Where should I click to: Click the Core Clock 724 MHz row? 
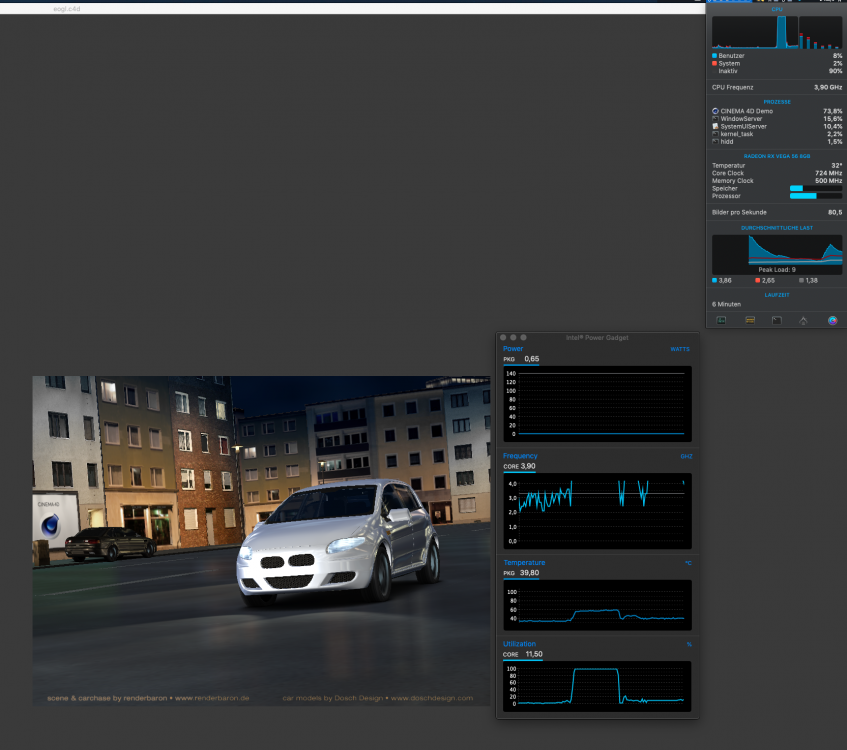click(x=777, y=173)
